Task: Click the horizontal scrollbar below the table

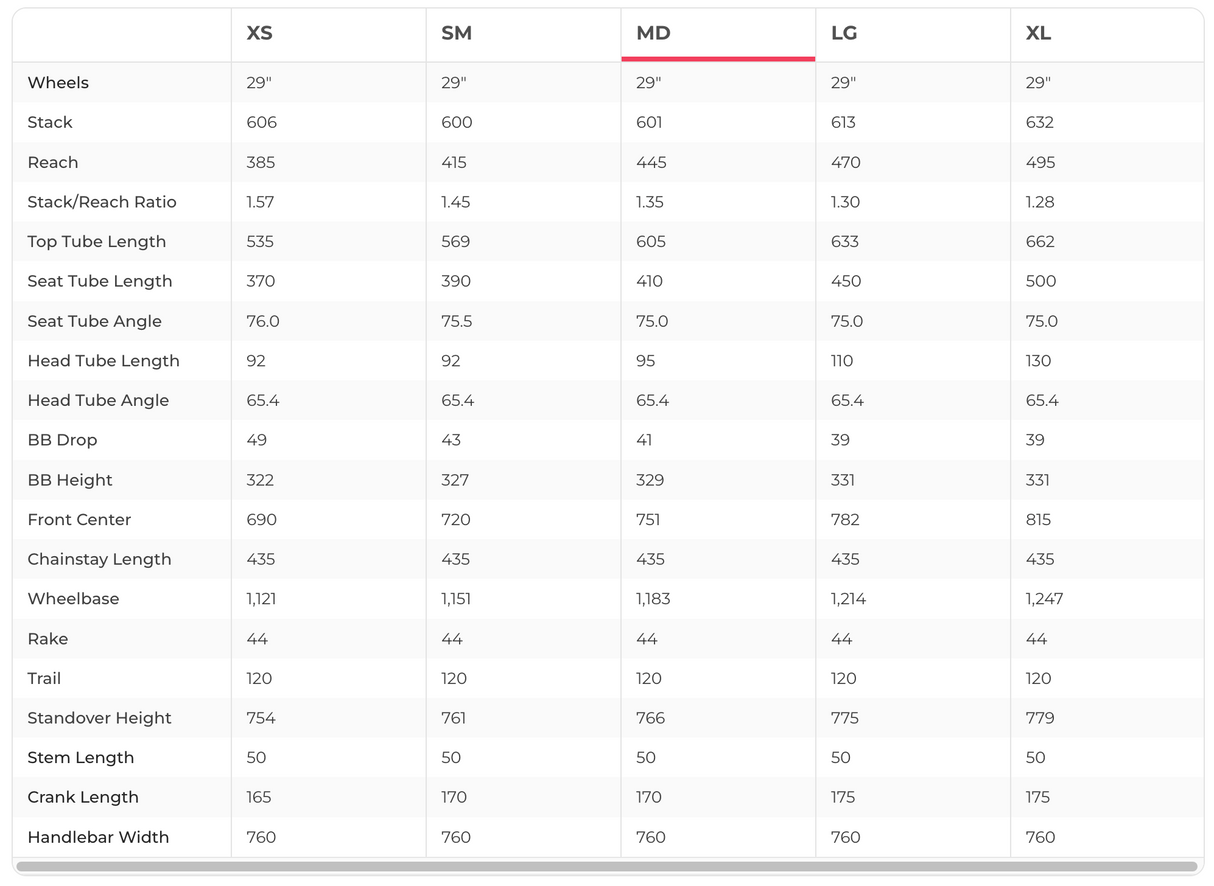Action: [606, 867]
